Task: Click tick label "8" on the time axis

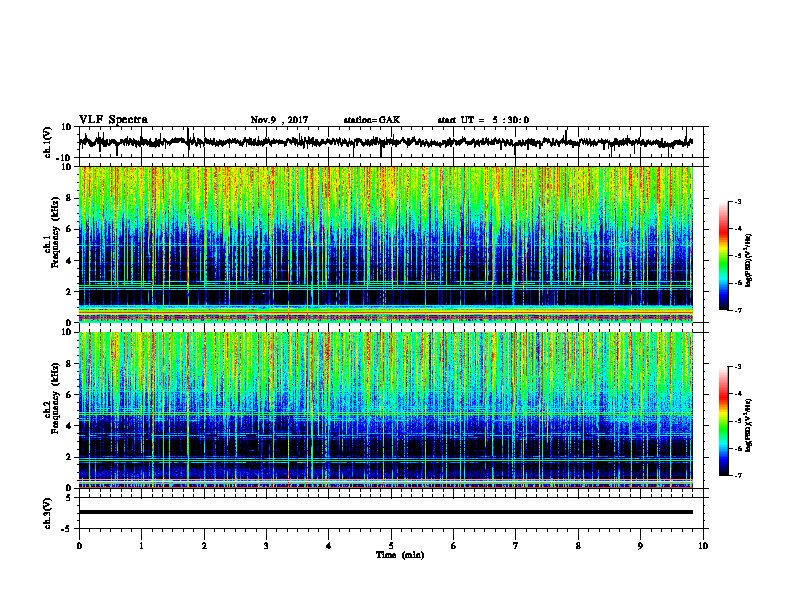Action: pos(578,546)
